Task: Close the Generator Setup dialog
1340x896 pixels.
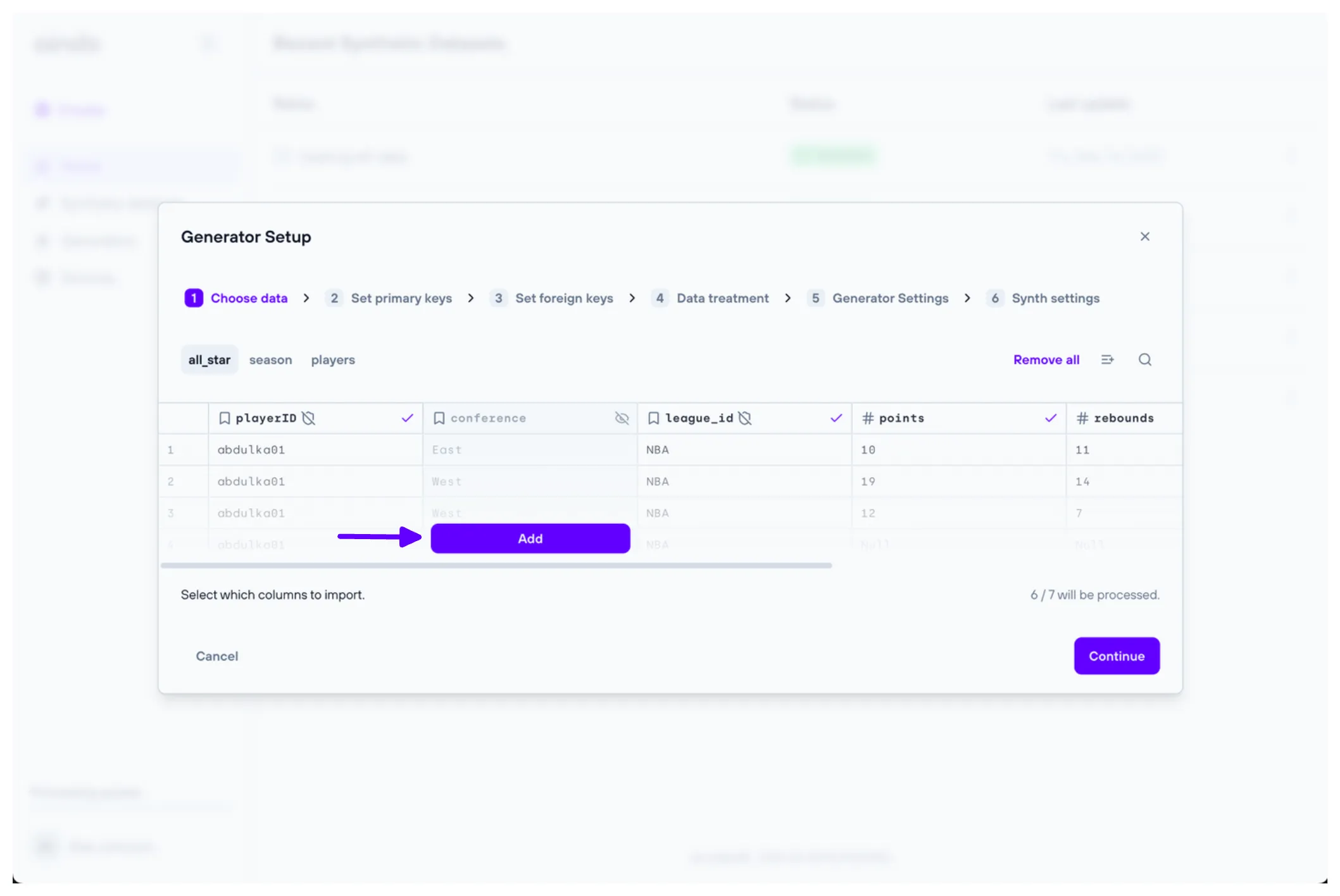Action: click(1144, 237)
